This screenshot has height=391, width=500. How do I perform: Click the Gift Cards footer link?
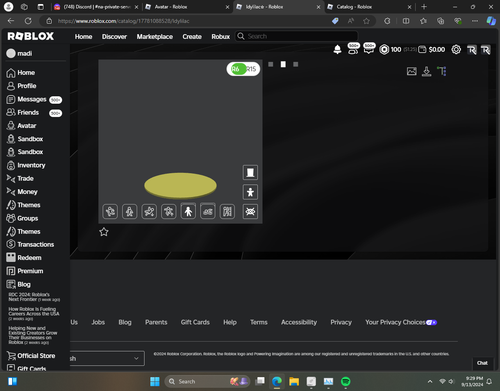tap(195, 322)
